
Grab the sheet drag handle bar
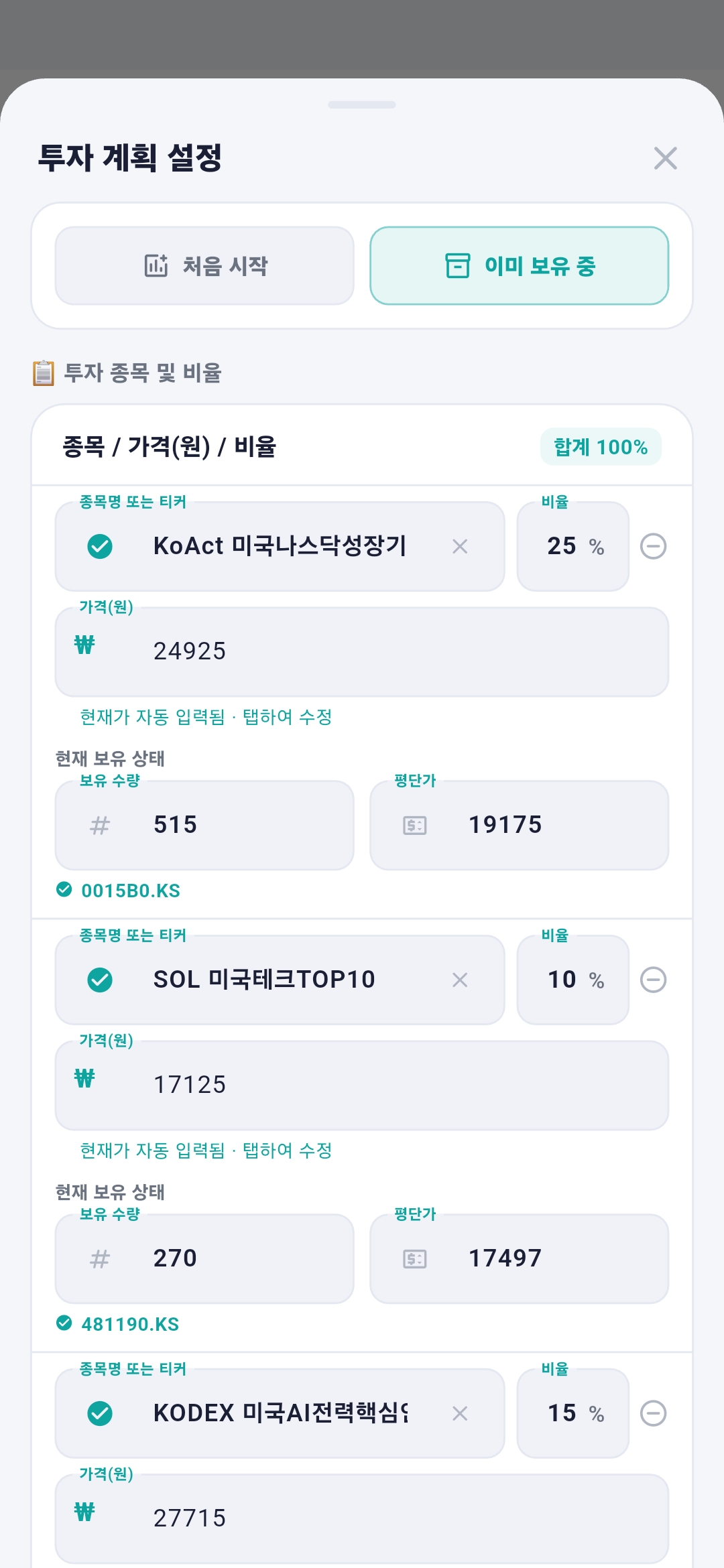pos(362,105)
